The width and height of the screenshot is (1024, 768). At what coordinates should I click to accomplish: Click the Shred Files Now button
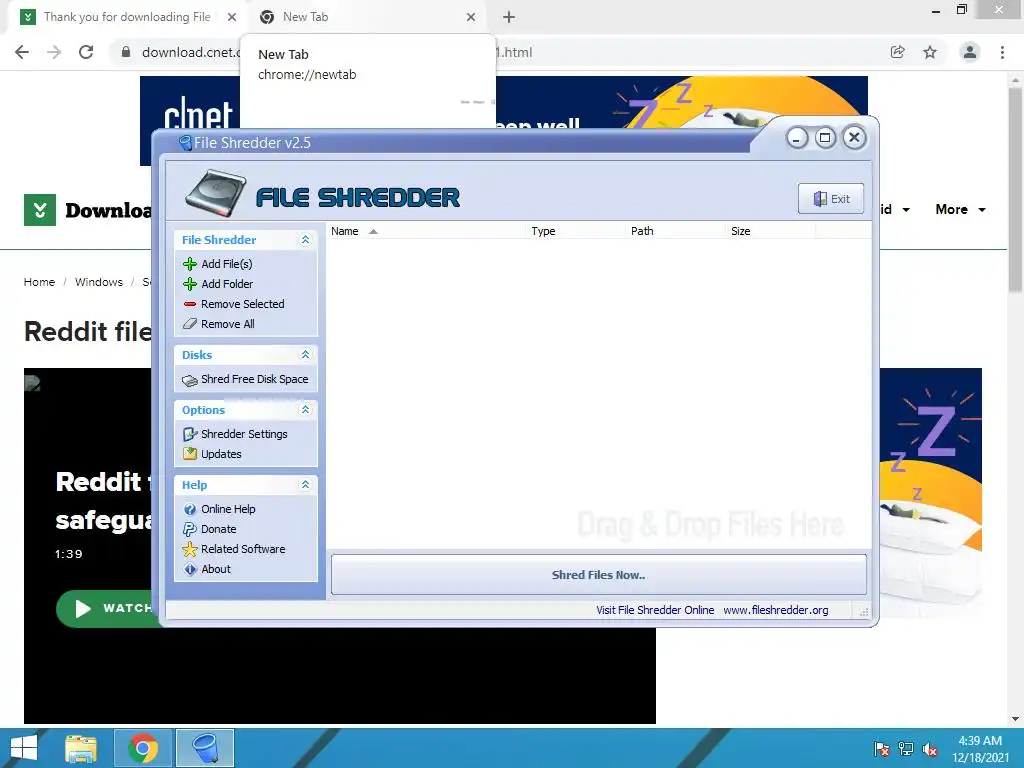click(599, 575)
